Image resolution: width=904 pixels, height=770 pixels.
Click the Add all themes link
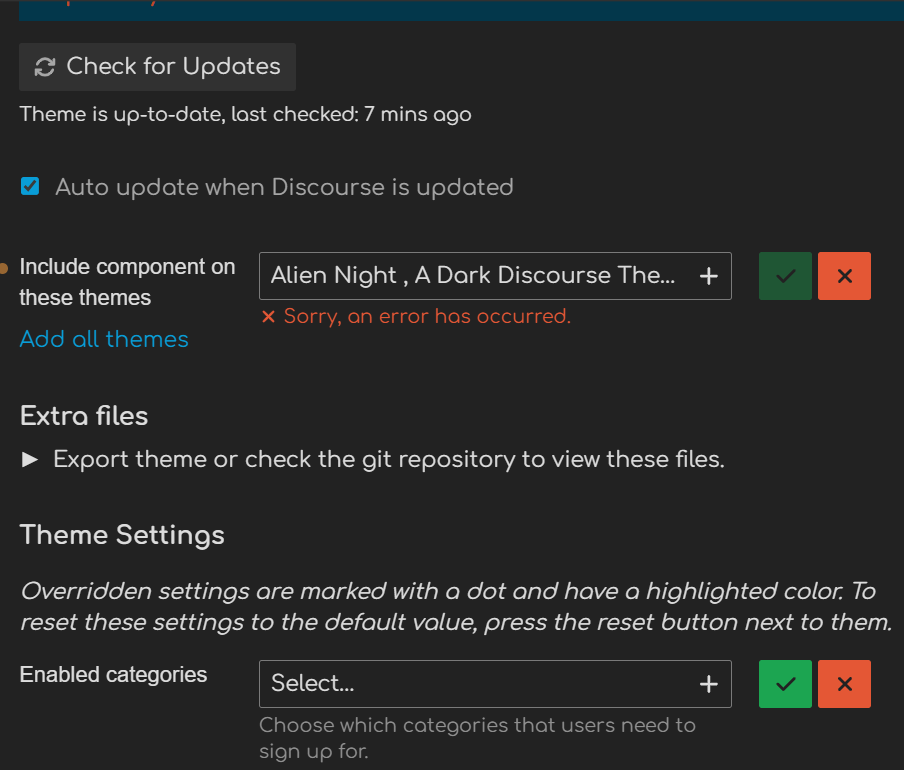tap(104, 339)
